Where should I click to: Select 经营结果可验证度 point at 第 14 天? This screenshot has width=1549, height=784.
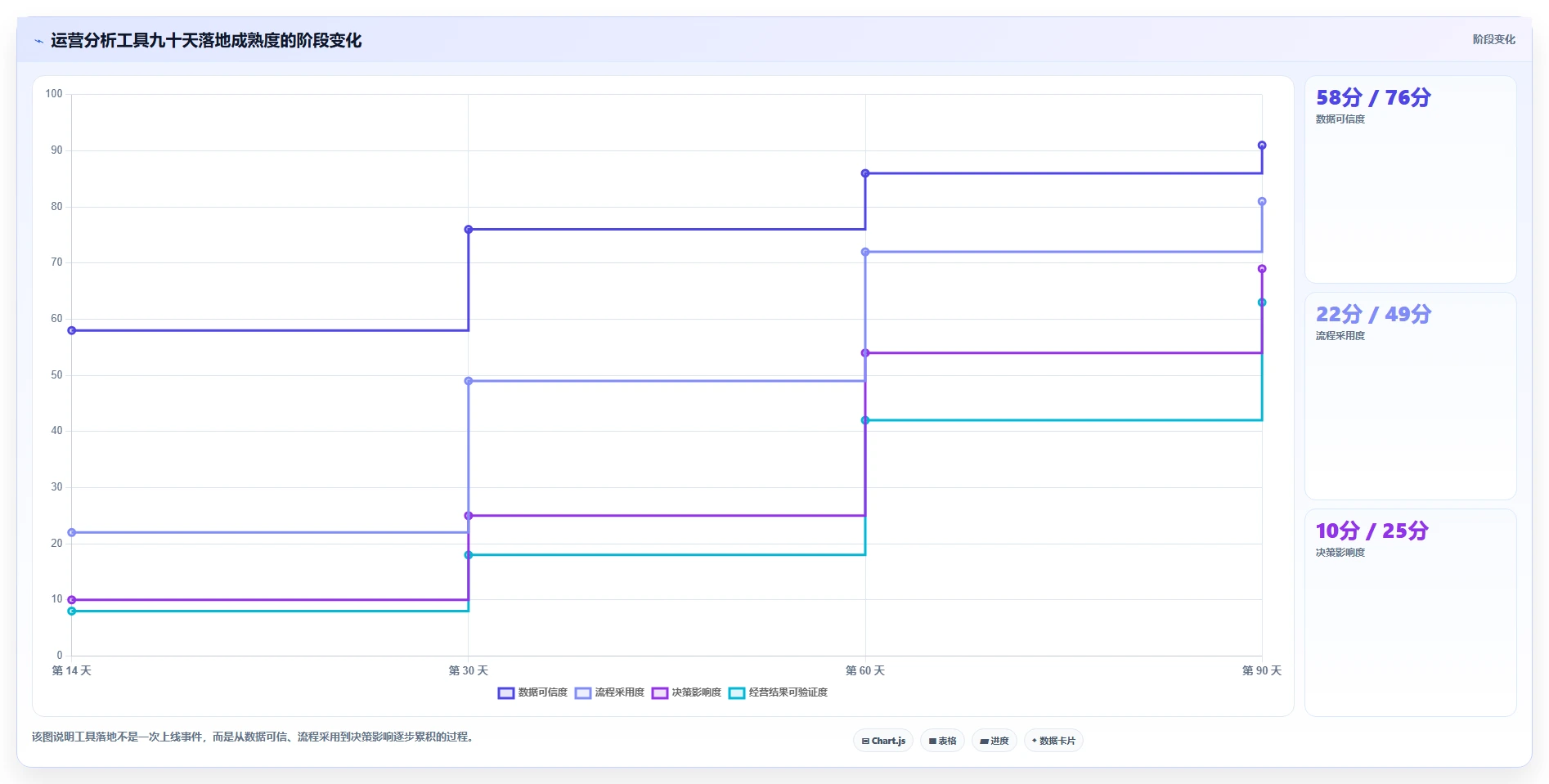[72, 611]
